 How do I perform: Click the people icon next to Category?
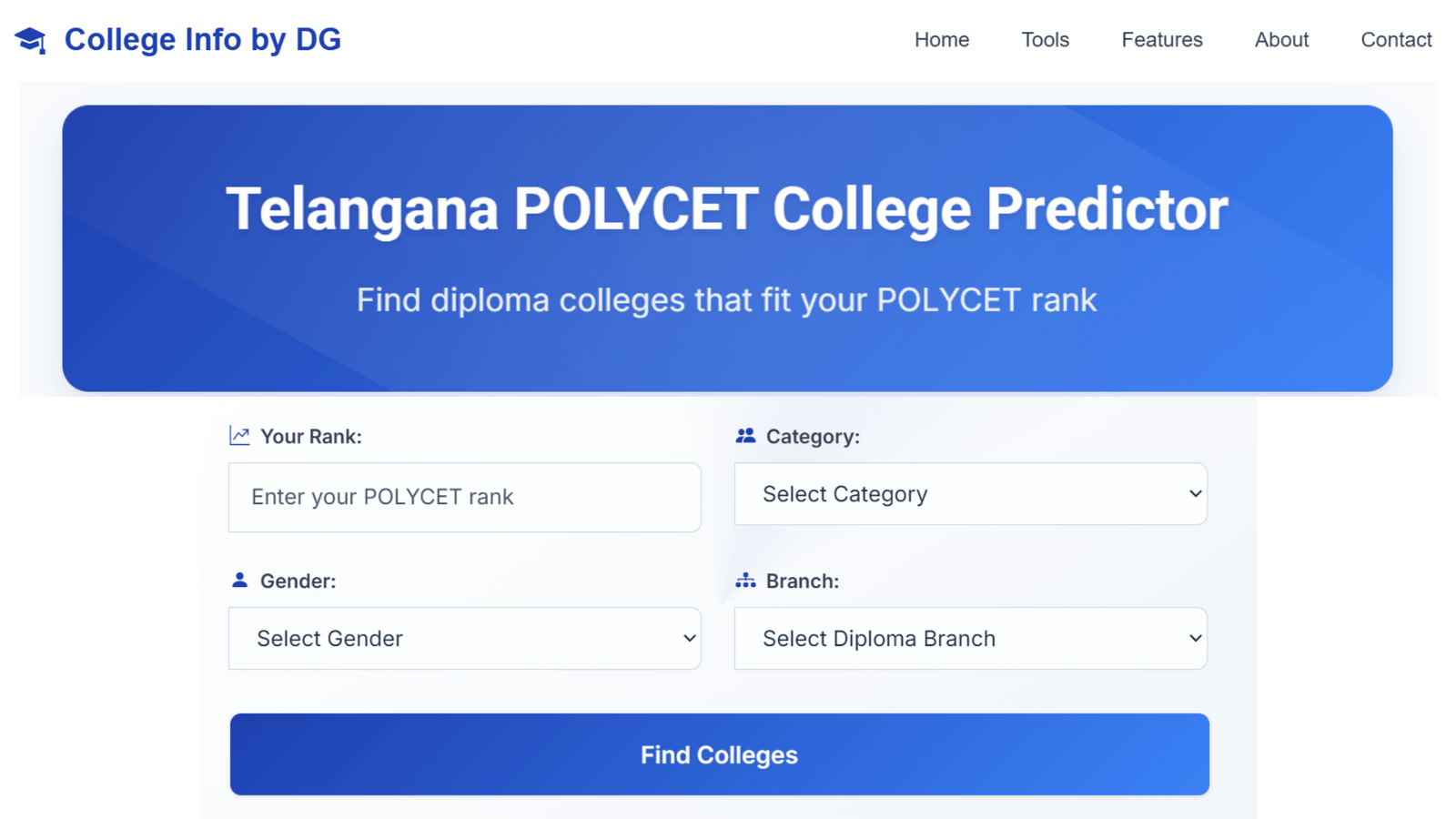point(745,435)
